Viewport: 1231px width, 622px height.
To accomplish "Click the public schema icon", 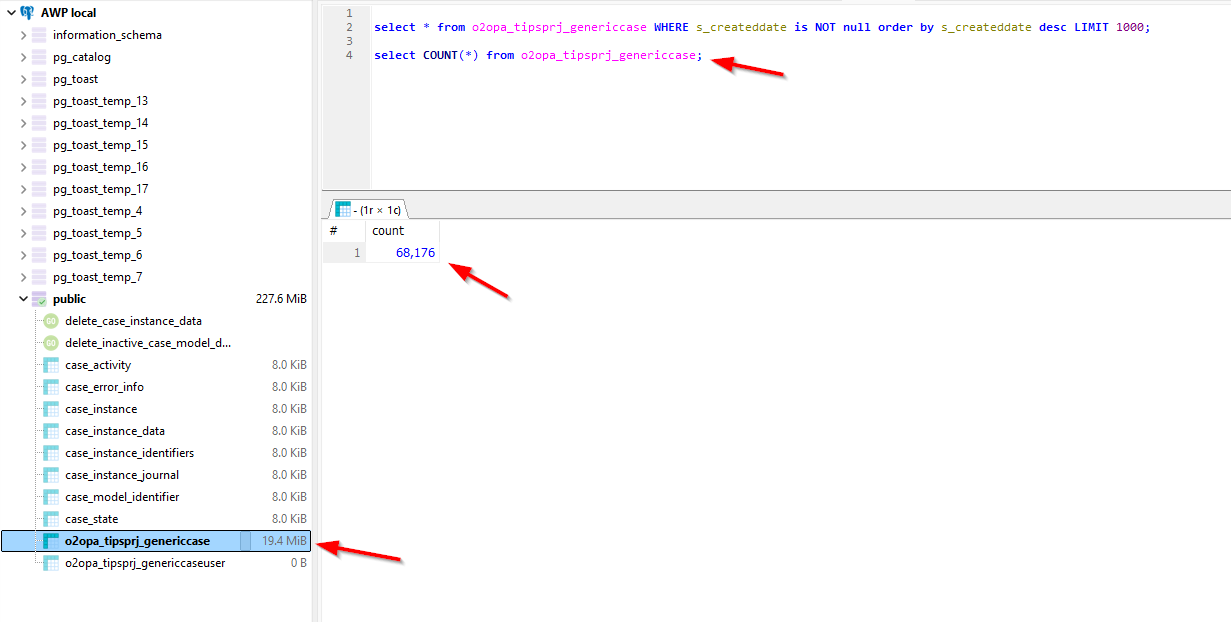I will click(39, 299).
